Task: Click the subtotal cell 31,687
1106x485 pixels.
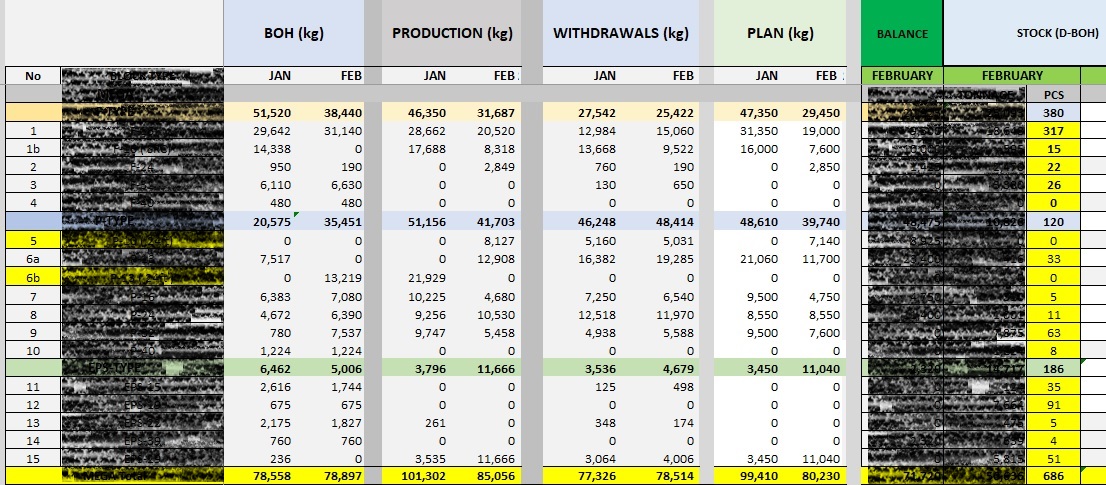Action: coord(496,112)
